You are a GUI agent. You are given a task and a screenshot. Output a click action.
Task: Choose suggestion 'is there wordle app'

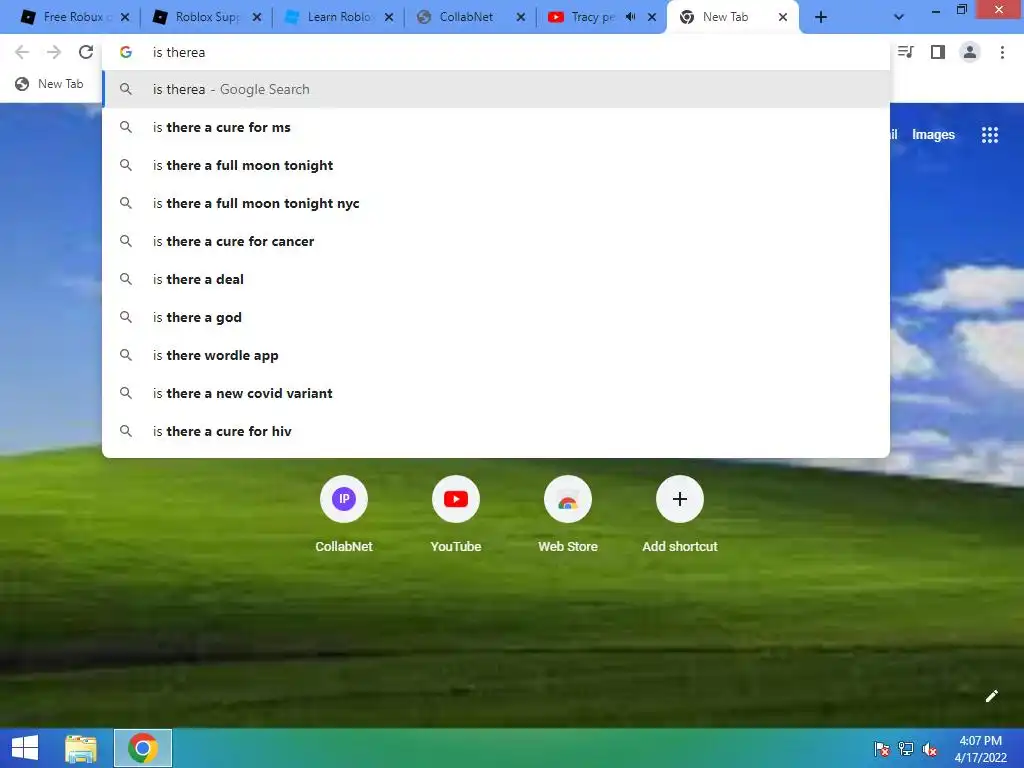496,355
